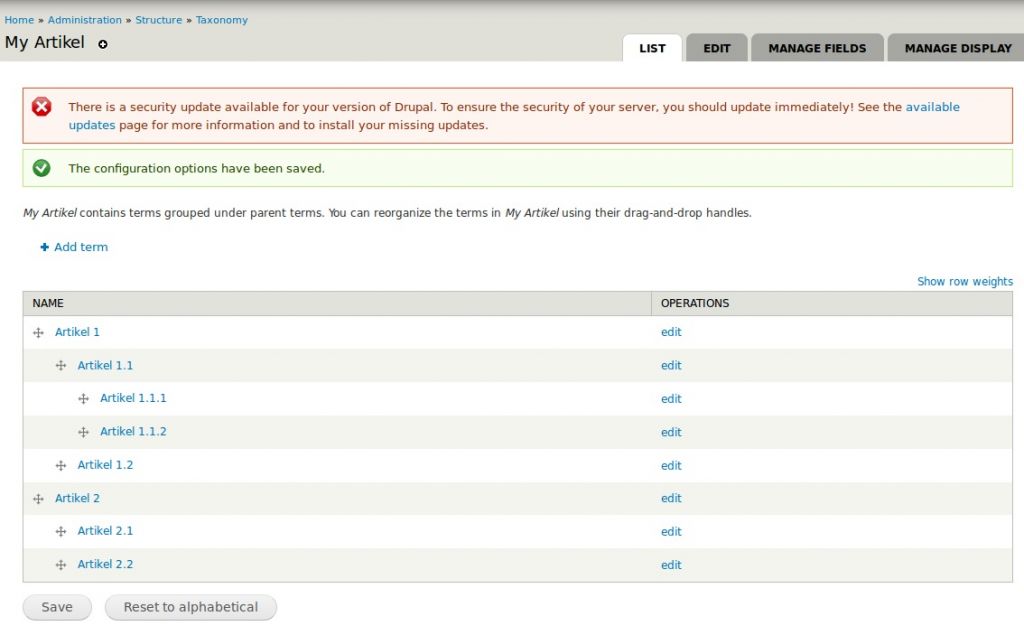The width and height of the screenshot is (1024, 635).
Task: Toggle Show row weights
Action: pyautogui.click(x=964, y=282)
